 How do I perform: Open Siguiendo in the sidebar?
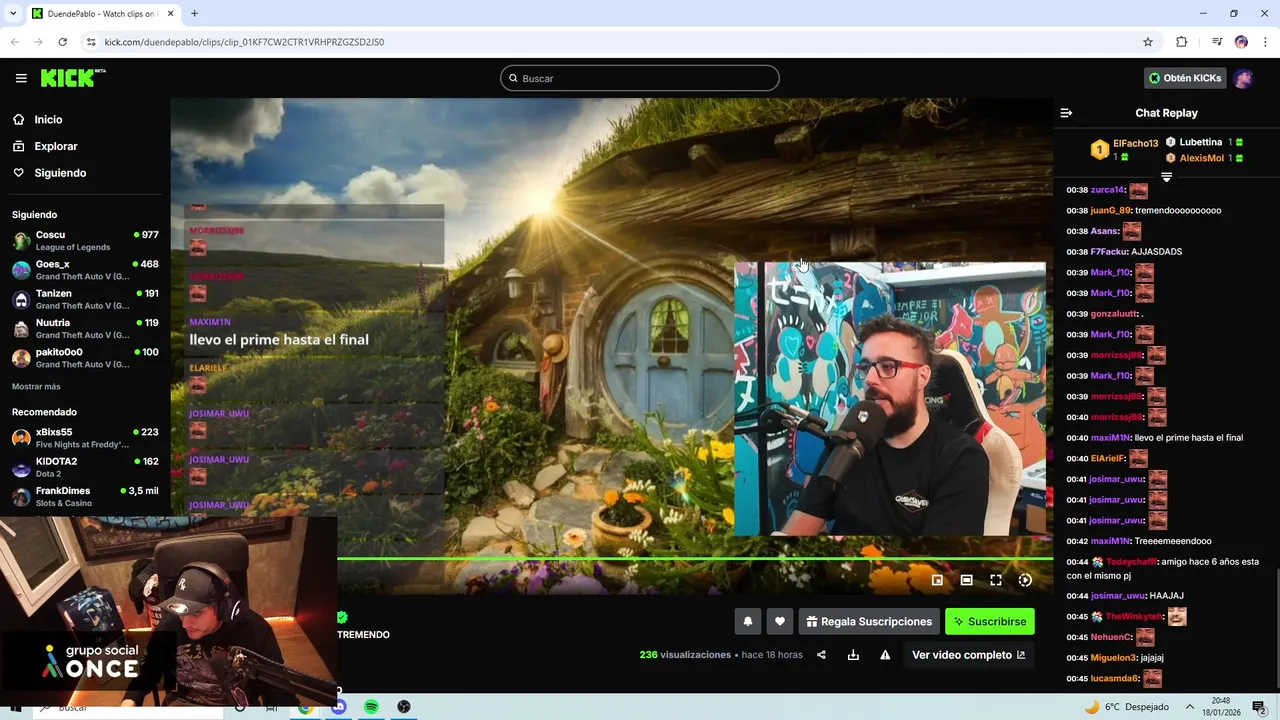(60, 173)
